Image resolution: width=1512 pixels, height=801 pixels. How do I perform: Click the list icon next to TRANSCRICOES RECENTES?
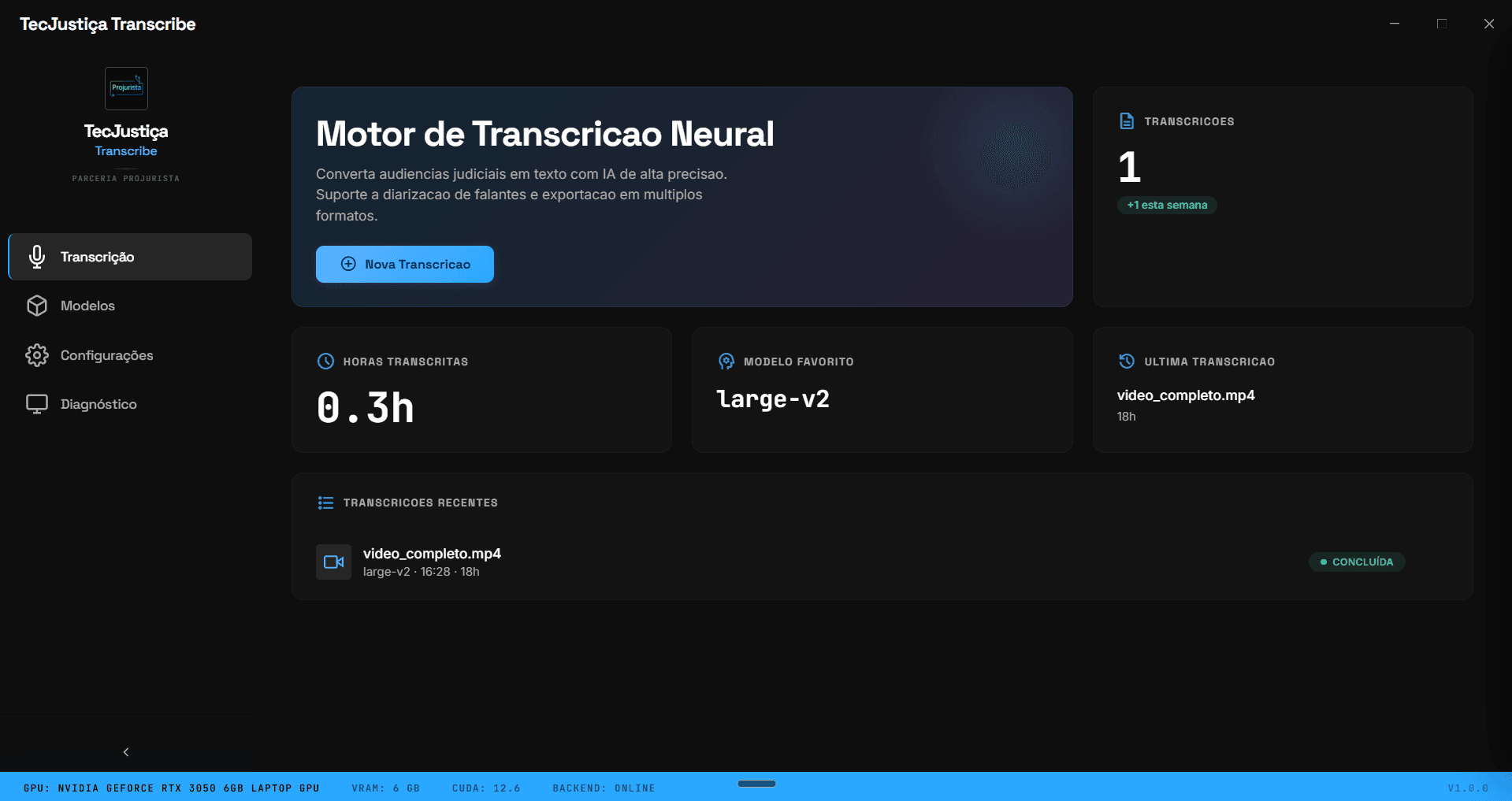pyautogui.click(x=325, y=502)
